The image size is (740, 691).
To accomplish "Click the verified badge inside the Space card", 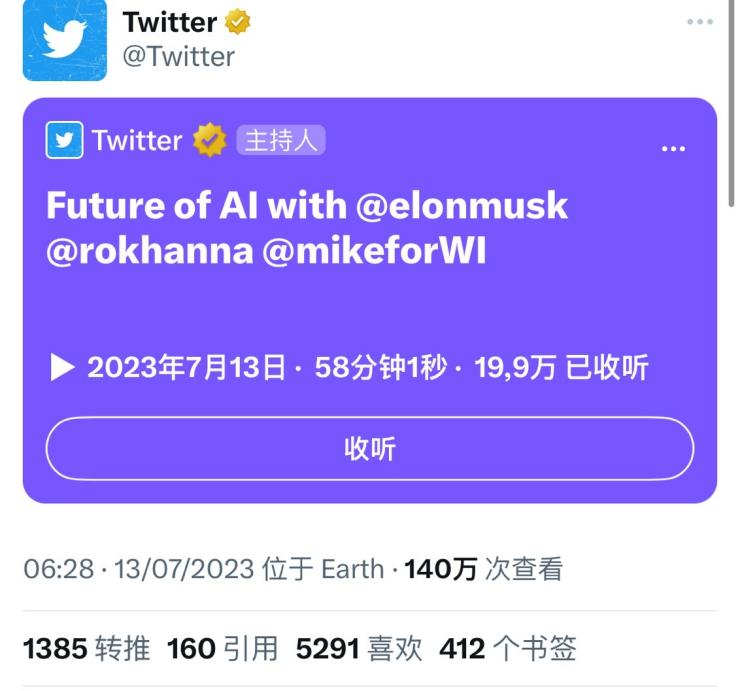I will [x=210, y=140].
